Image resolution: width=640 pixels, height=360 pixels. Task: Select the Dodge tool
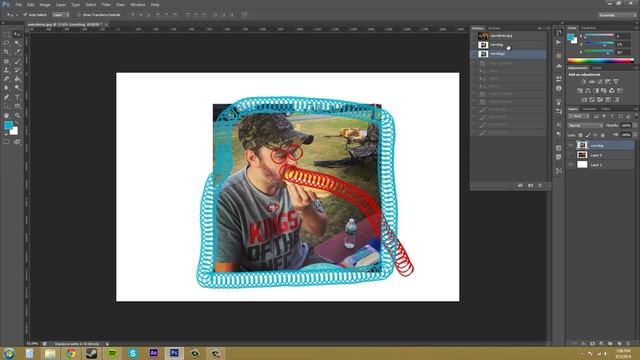[x=17, y=87]
